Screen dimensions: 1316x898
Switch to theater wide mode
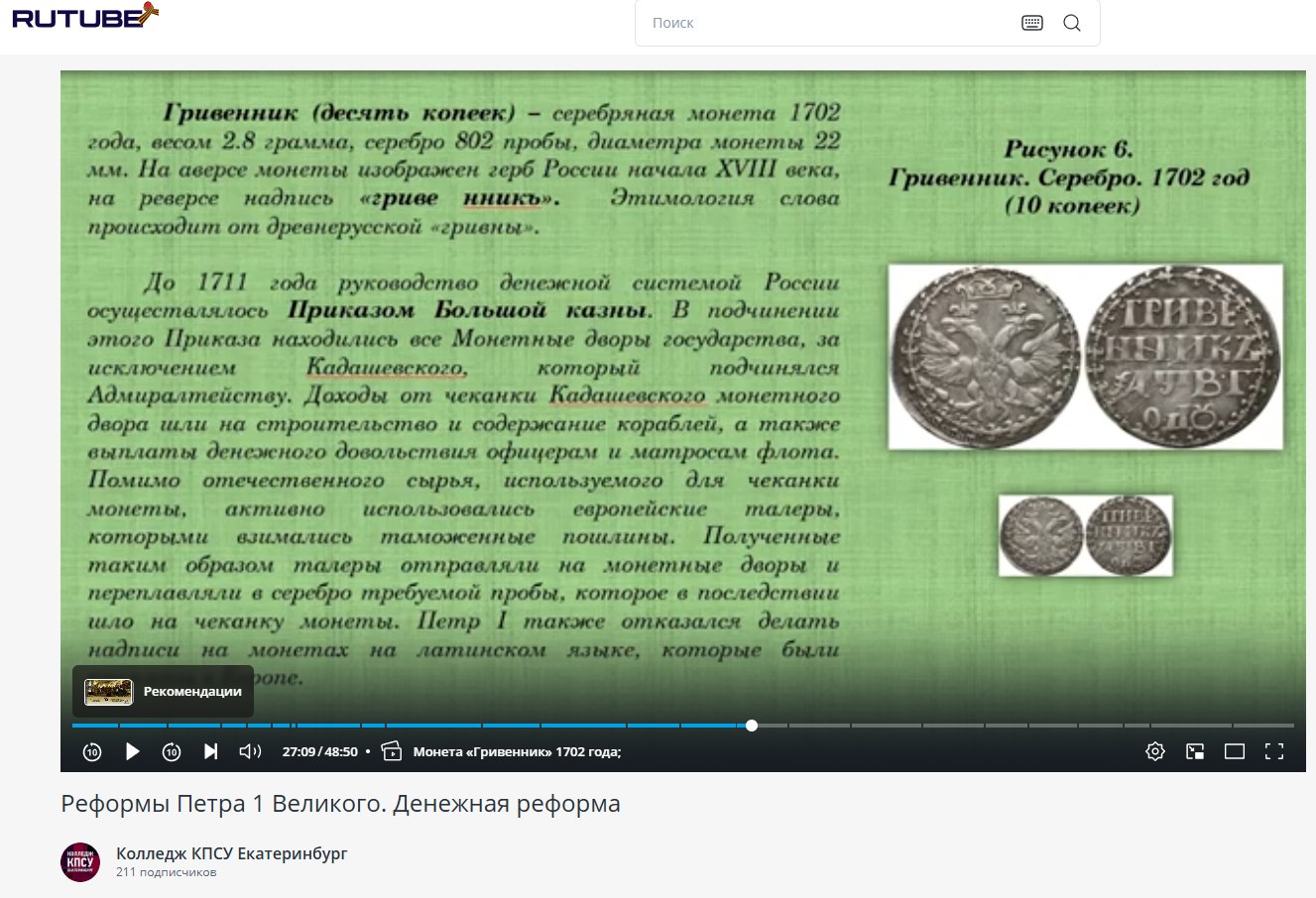point(1235,751)
